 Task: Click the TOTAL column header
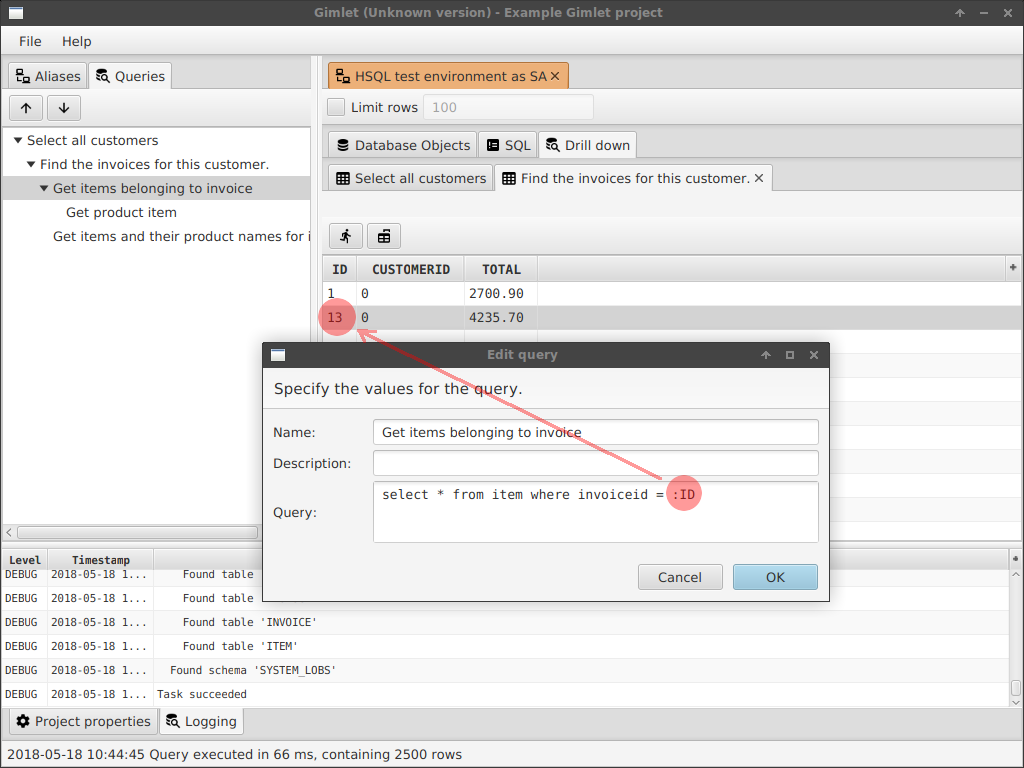point(501,269)
